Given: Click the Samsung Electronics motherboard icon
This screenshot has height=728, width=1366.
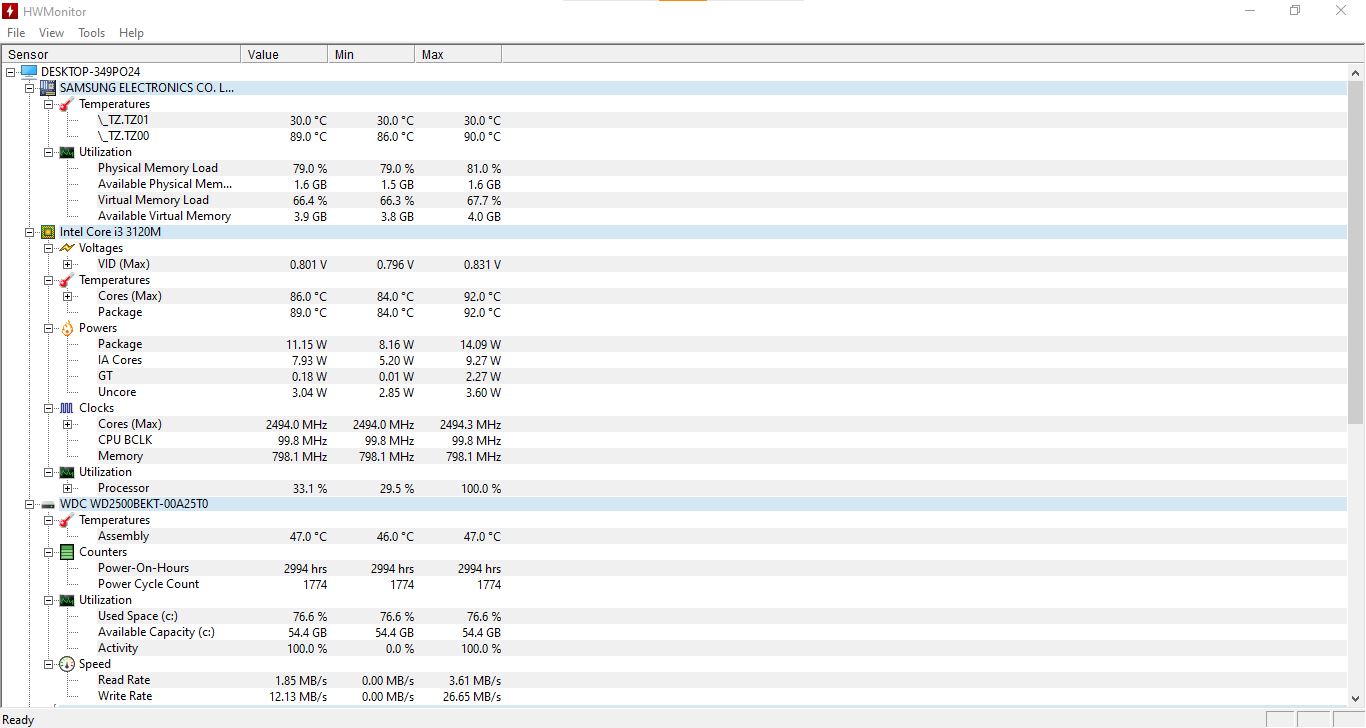Looking at the screenshot, I should tap(47, 88).
